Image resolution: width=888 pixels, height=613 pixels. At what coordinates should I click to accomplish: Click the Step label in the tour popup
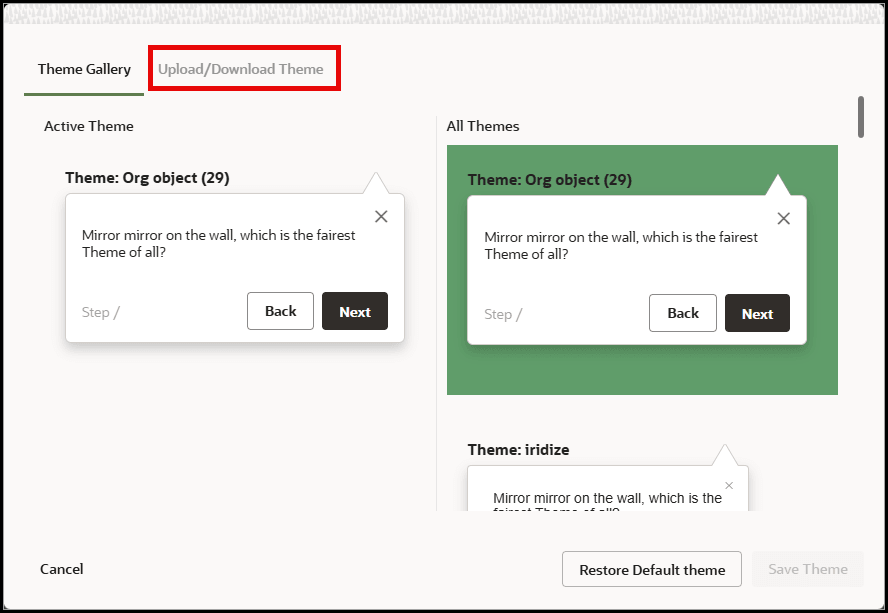tap(100, 311)
